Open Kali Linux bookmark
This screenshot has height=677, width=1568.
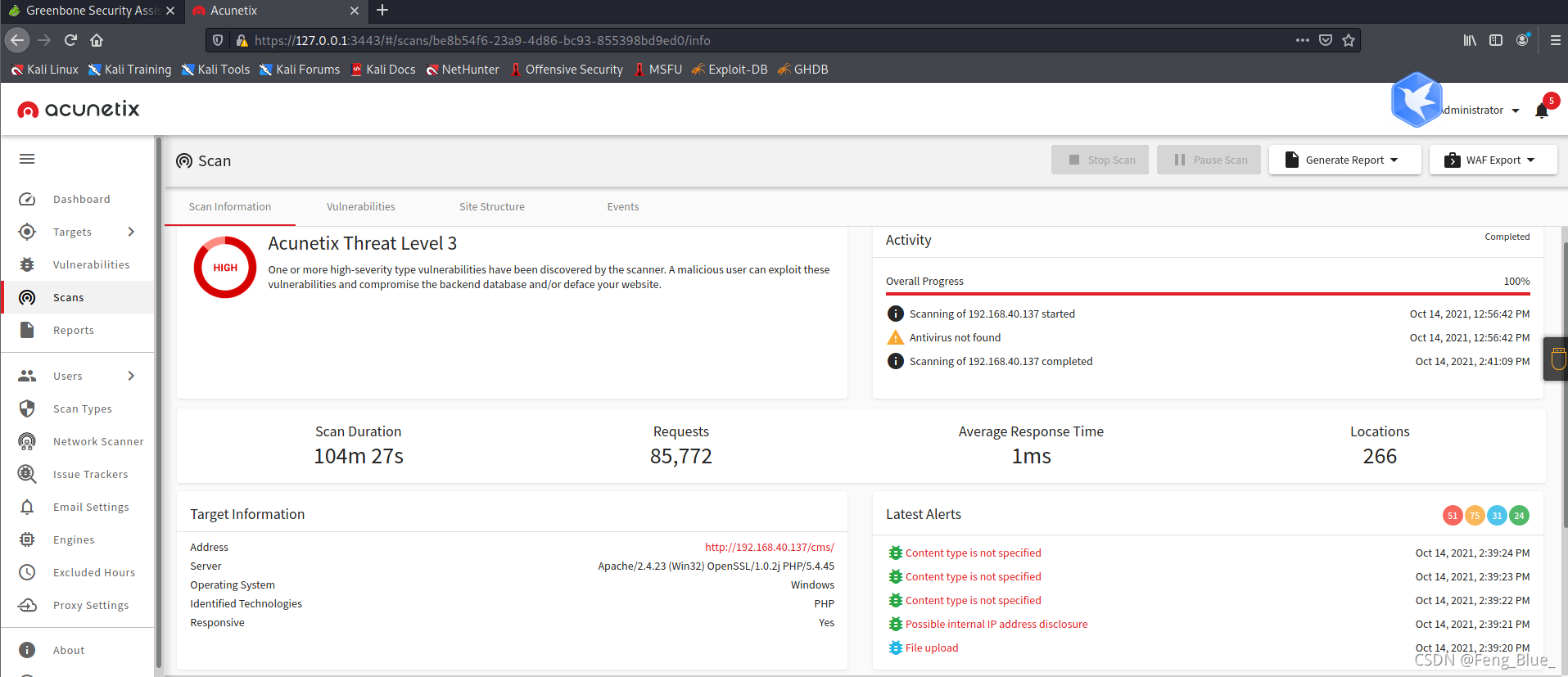coord(45,70)
